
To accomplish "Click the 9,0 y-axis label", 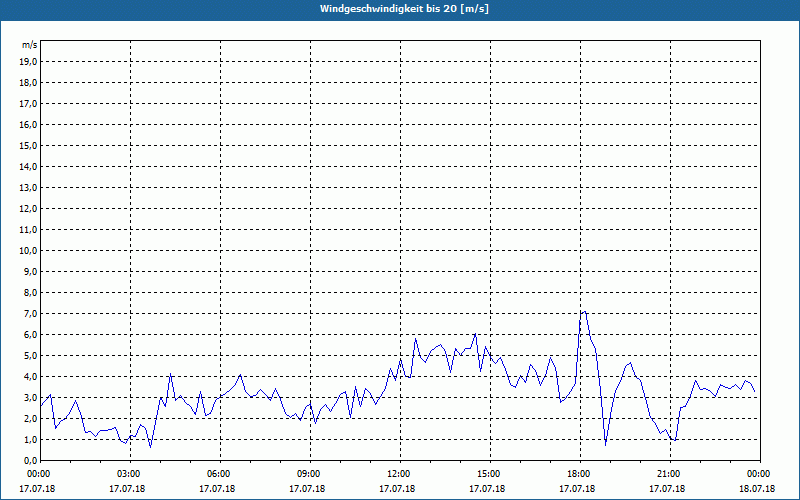I will (x=30, y=271).
